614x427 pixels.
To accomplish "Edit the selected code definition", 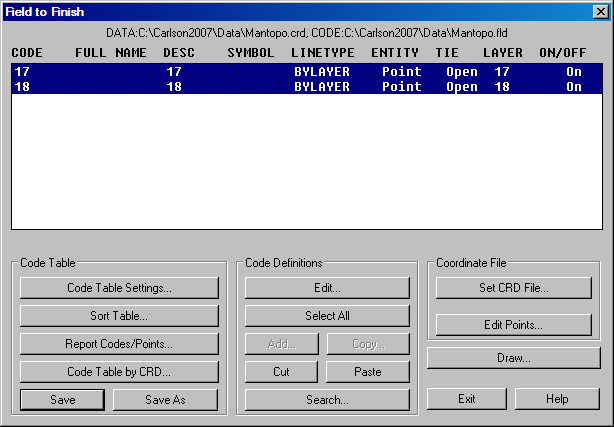I will point(327,288).
